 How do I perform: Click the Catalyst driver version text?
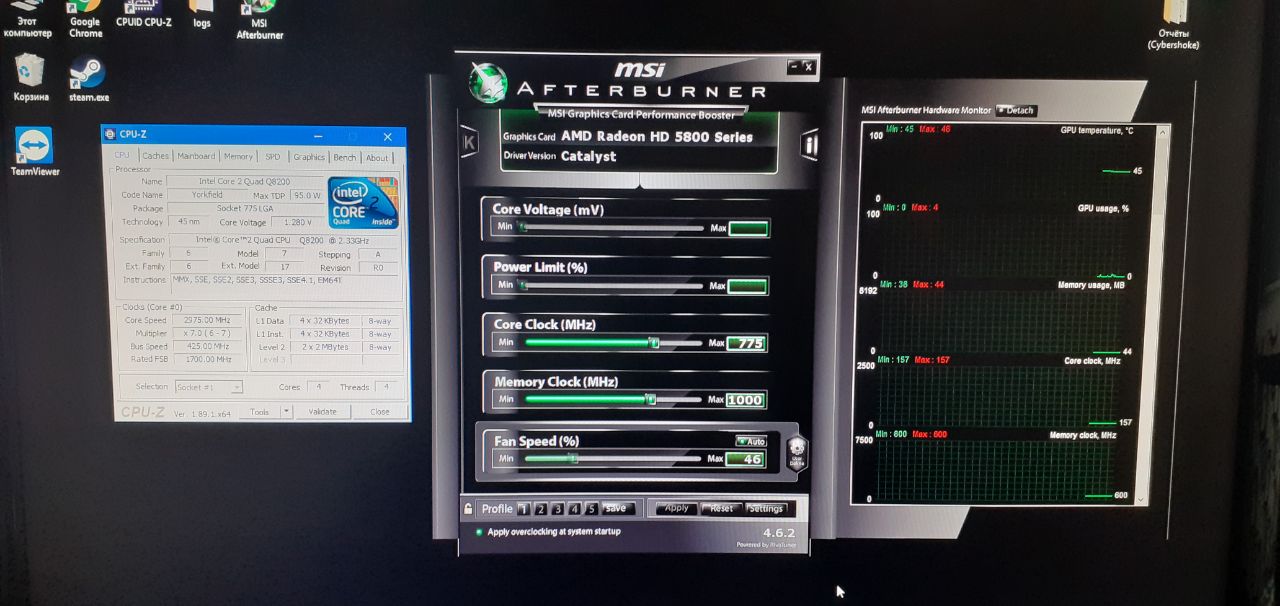click(589, 156)
